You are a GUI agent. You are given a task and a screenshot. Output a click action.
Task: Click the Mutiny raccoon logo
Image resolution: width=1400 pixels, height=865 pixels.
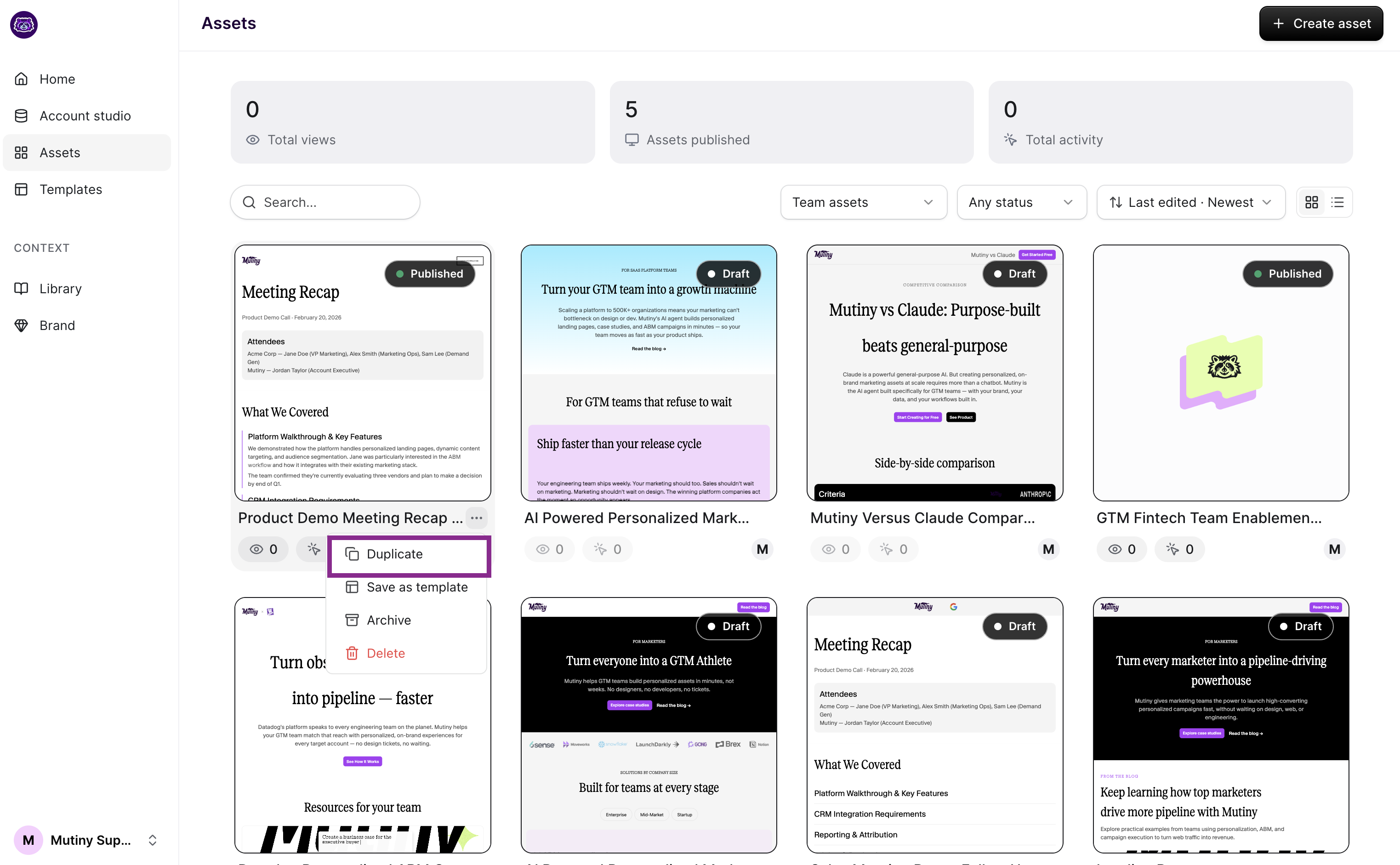pos(24,25)
